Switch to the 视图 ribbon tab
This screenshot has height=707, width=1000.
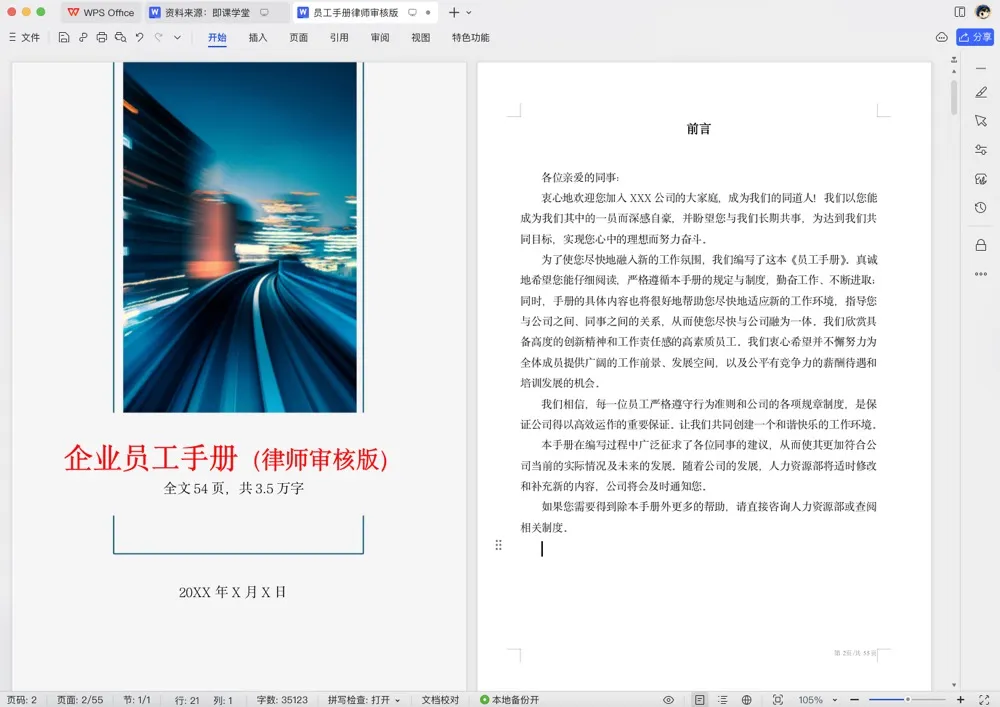(x=420, y=38)
